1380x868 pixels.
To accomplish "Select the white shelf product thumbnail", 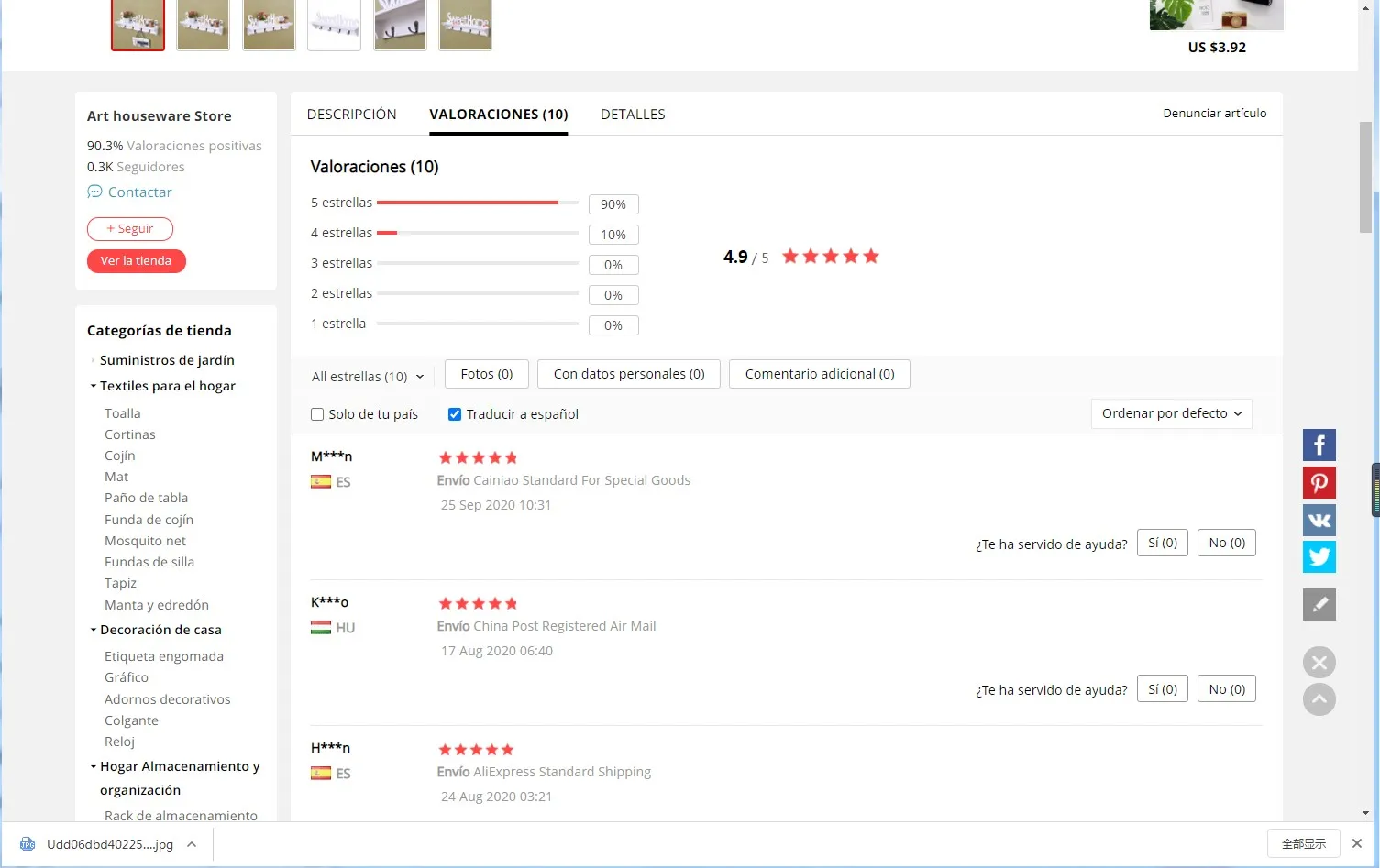I will tap(334, 25).
